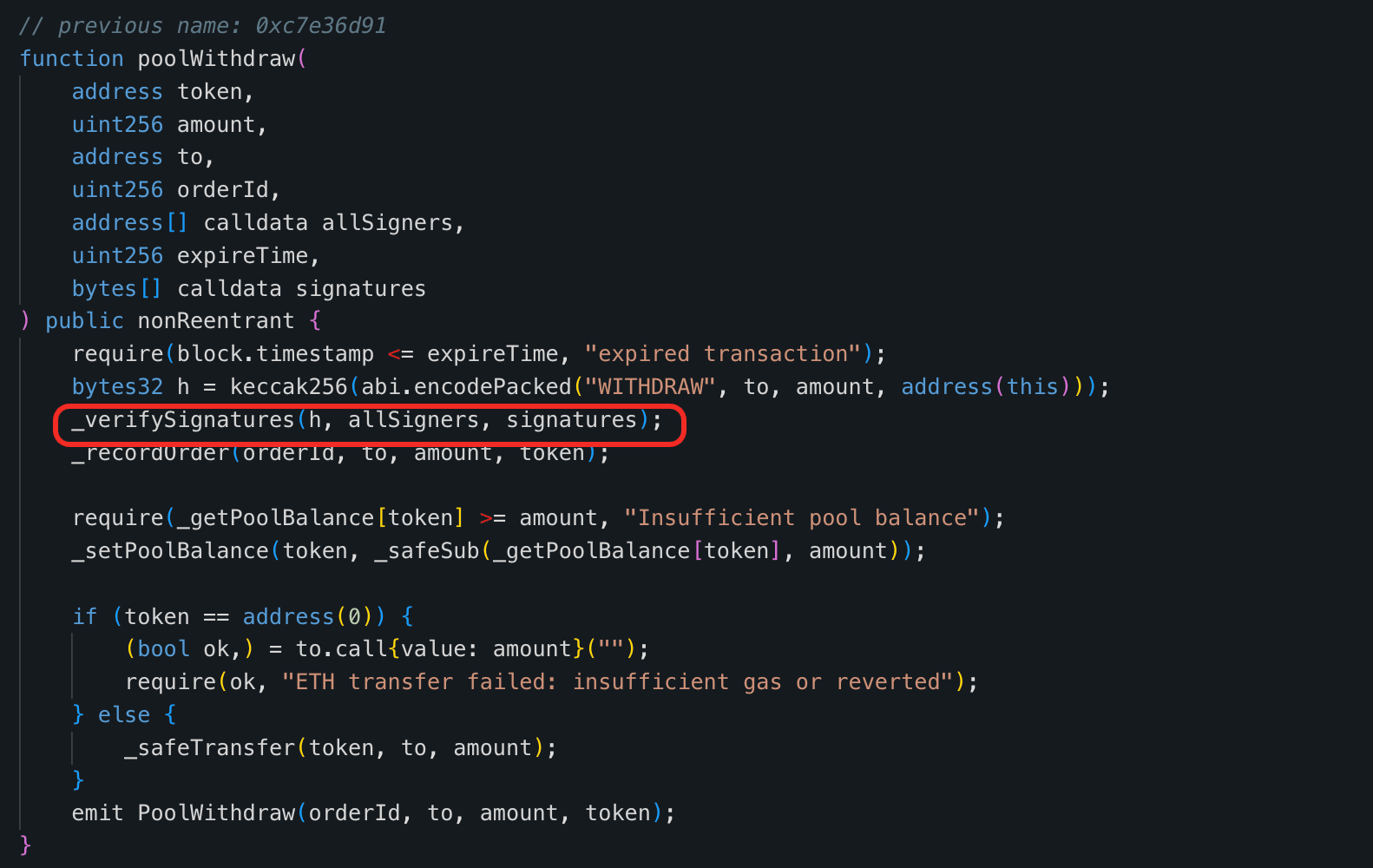Click the bytes[] calldata signatures parameter
Screen dimensions: 1373x868
point(249,289)
